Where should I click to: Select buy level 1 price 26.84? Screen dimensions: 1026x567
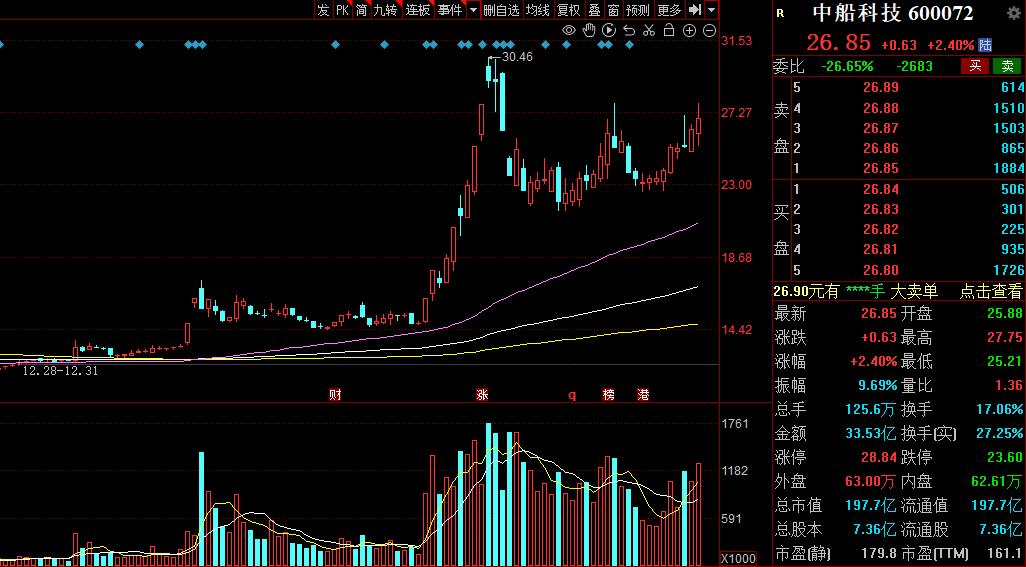(880, 189)
